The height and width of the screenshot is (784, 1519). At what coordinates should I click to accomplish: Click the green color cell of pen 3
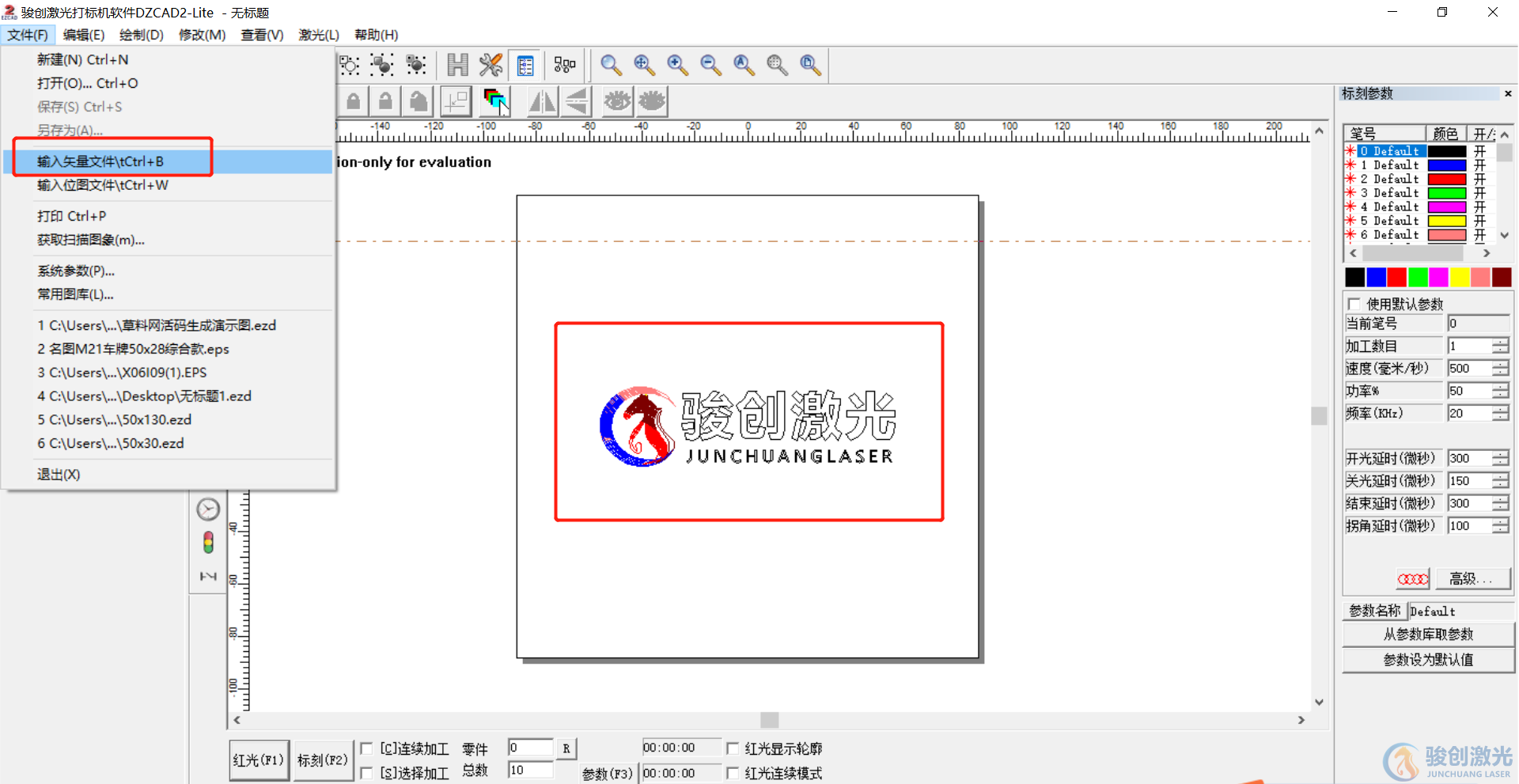(1447, 193)
